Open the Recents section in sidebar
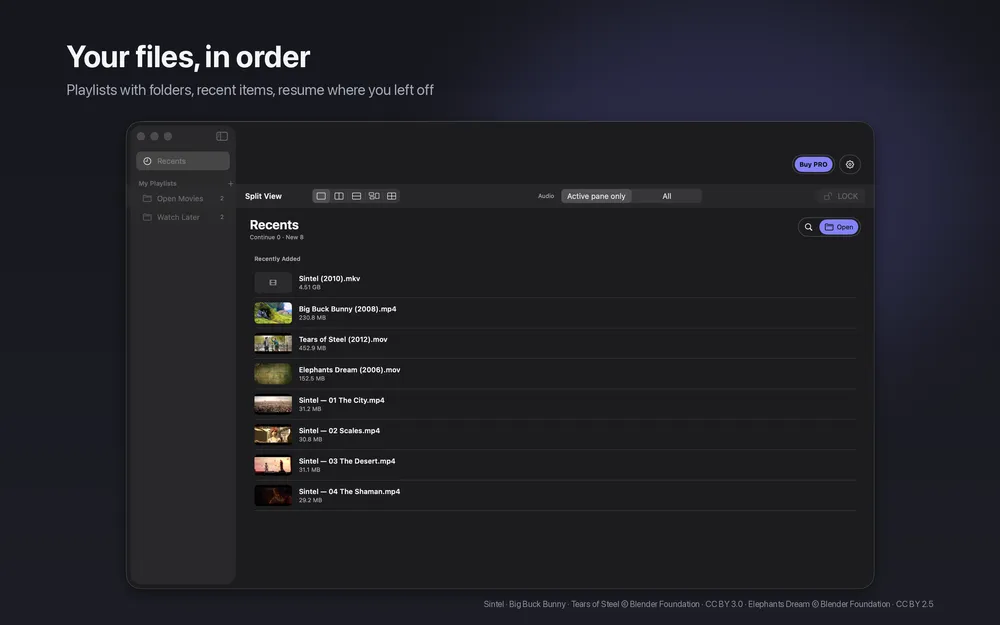Viewport: 1000px width, 625px height. point(183,161)
